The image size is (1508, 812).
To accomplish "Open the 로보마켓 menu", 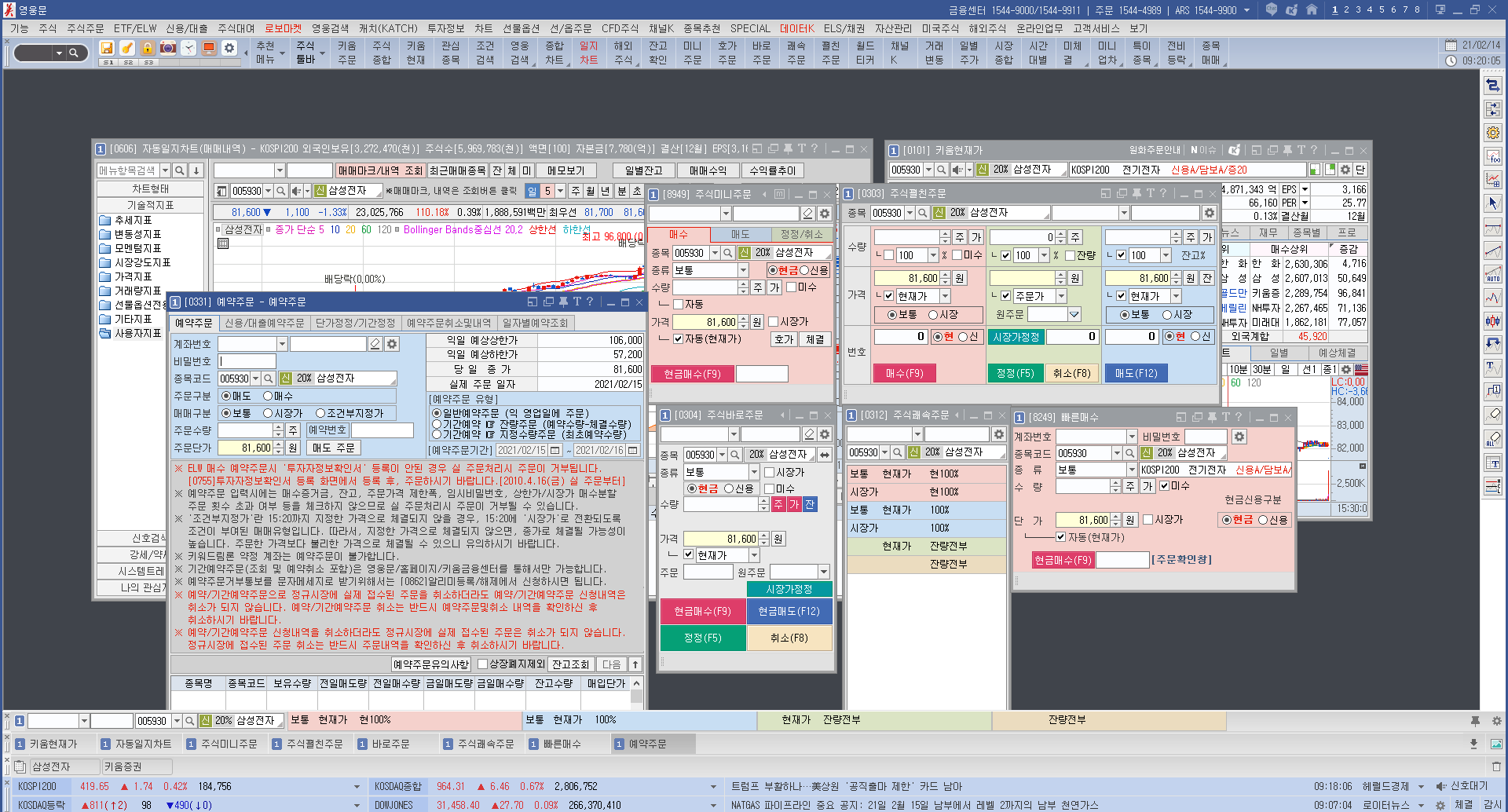I will pos(283,28).
